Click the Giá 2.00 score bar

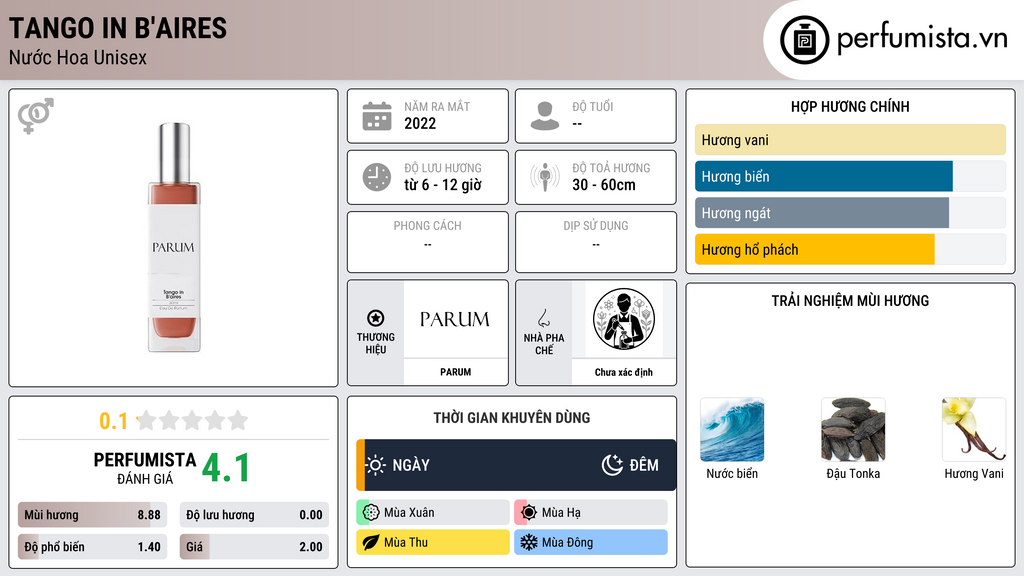(x=254, y=547)
